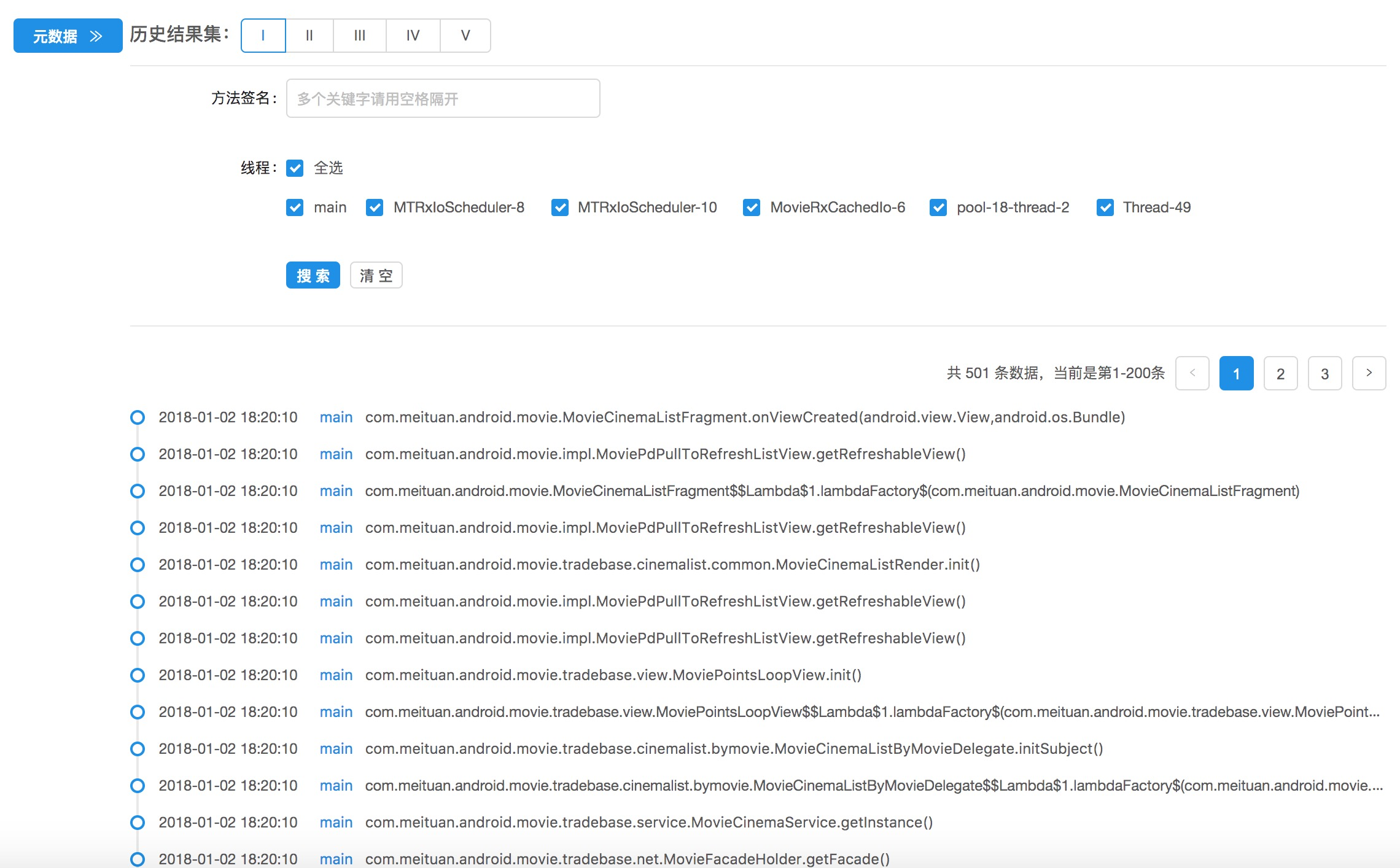Focus the 方法签名 keyword input field
The height and width of the screenshot is (868, 1400).
tap(443, 99)
